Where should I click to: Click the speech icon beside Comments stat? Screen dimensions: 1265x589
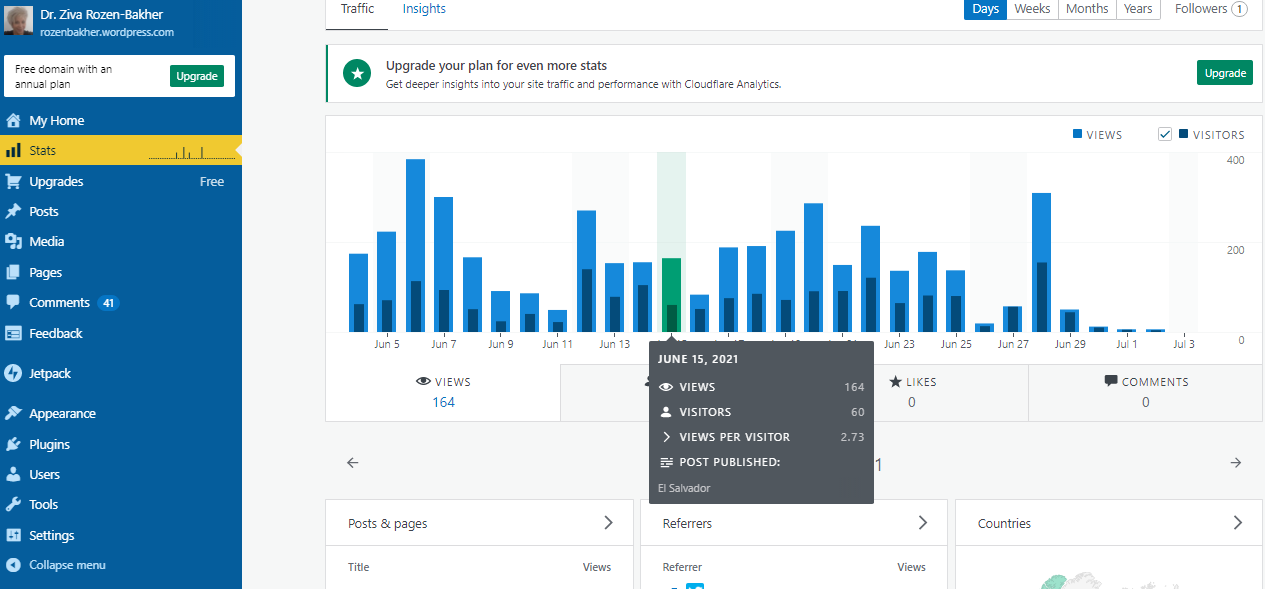pos(1111,382)
